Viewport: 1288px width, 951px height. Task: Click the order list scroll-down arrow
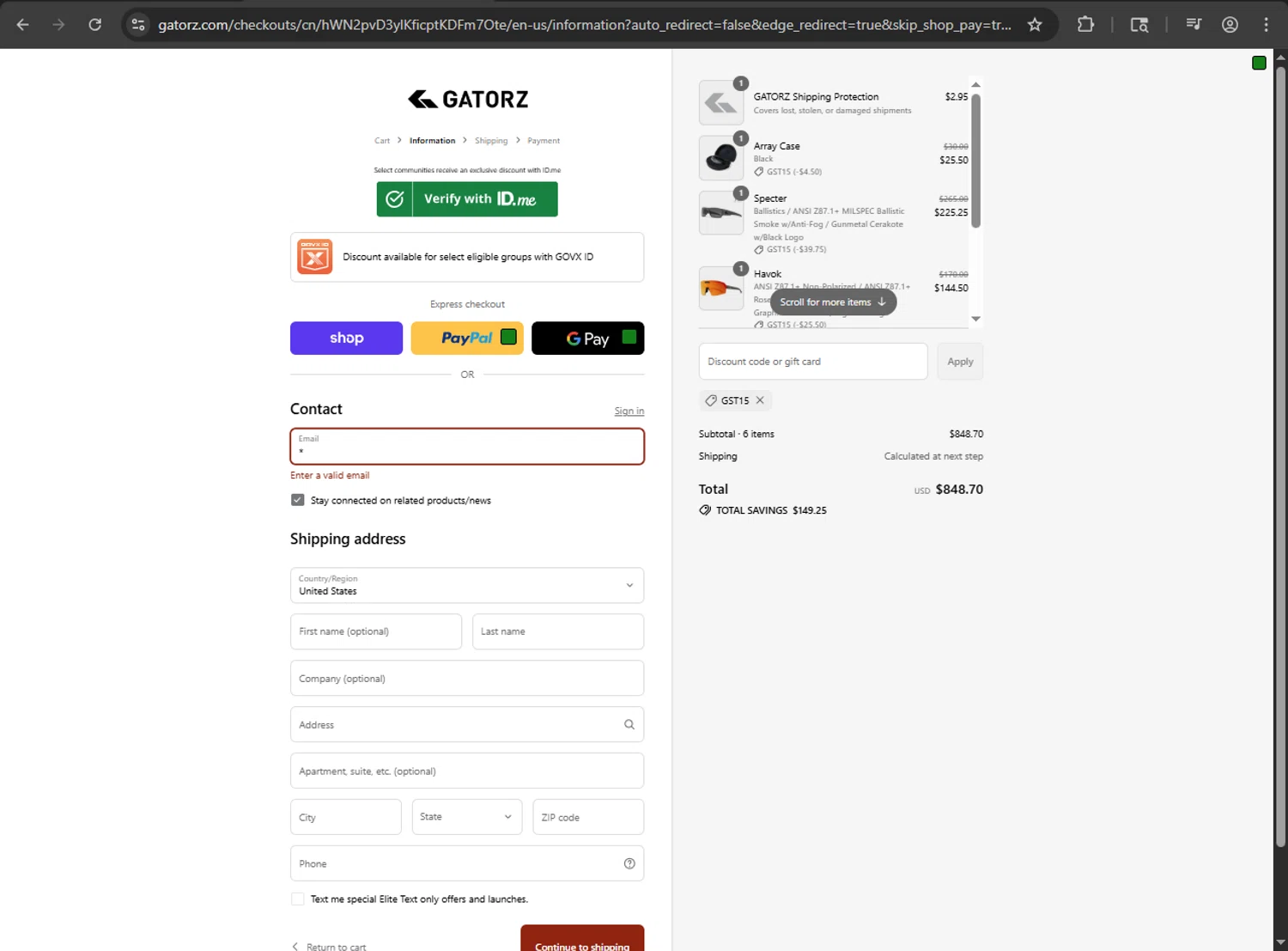(x=975, y=319)
